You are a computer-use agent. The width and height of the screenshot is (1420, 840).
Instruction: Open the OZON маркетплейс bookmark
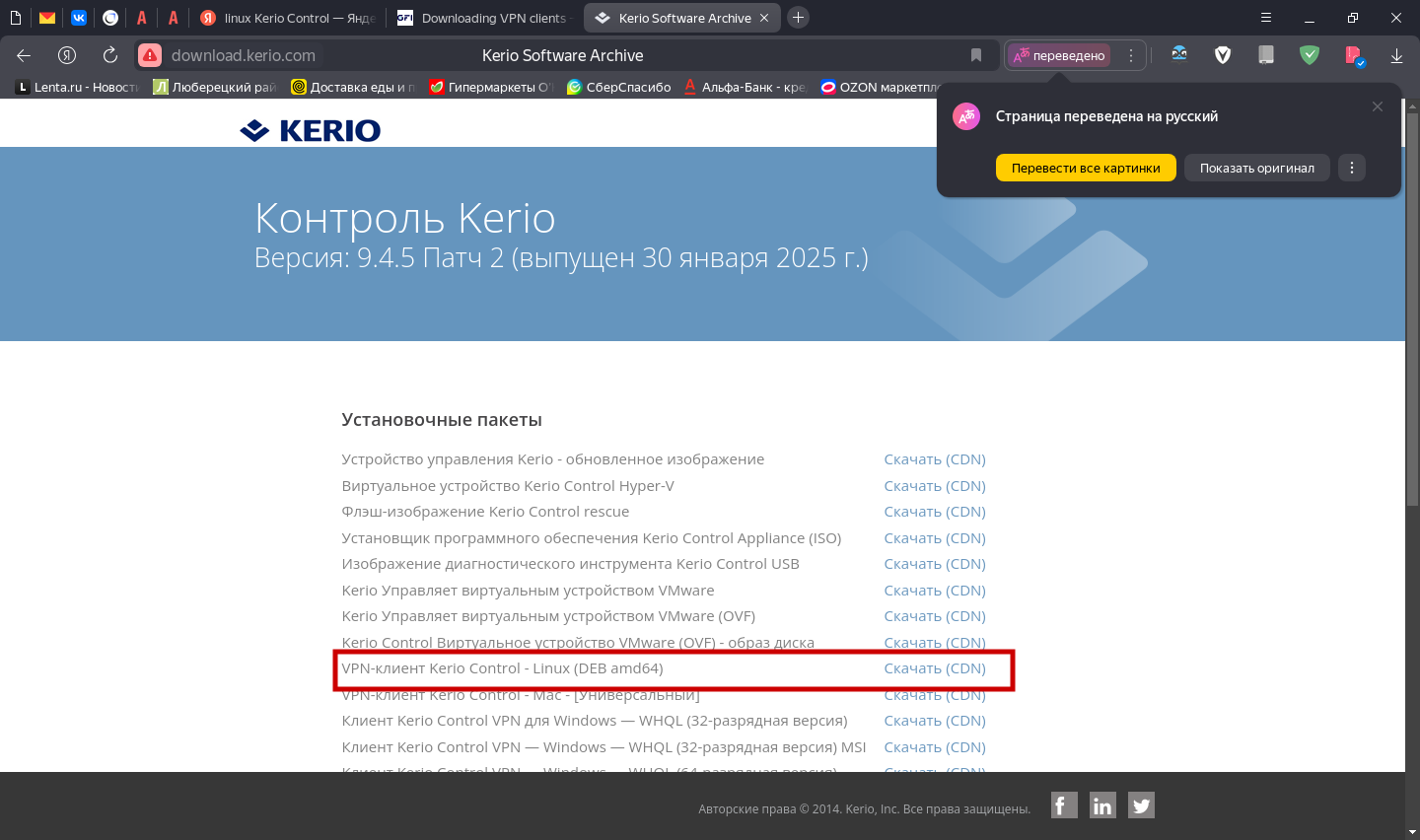point(881,87)
